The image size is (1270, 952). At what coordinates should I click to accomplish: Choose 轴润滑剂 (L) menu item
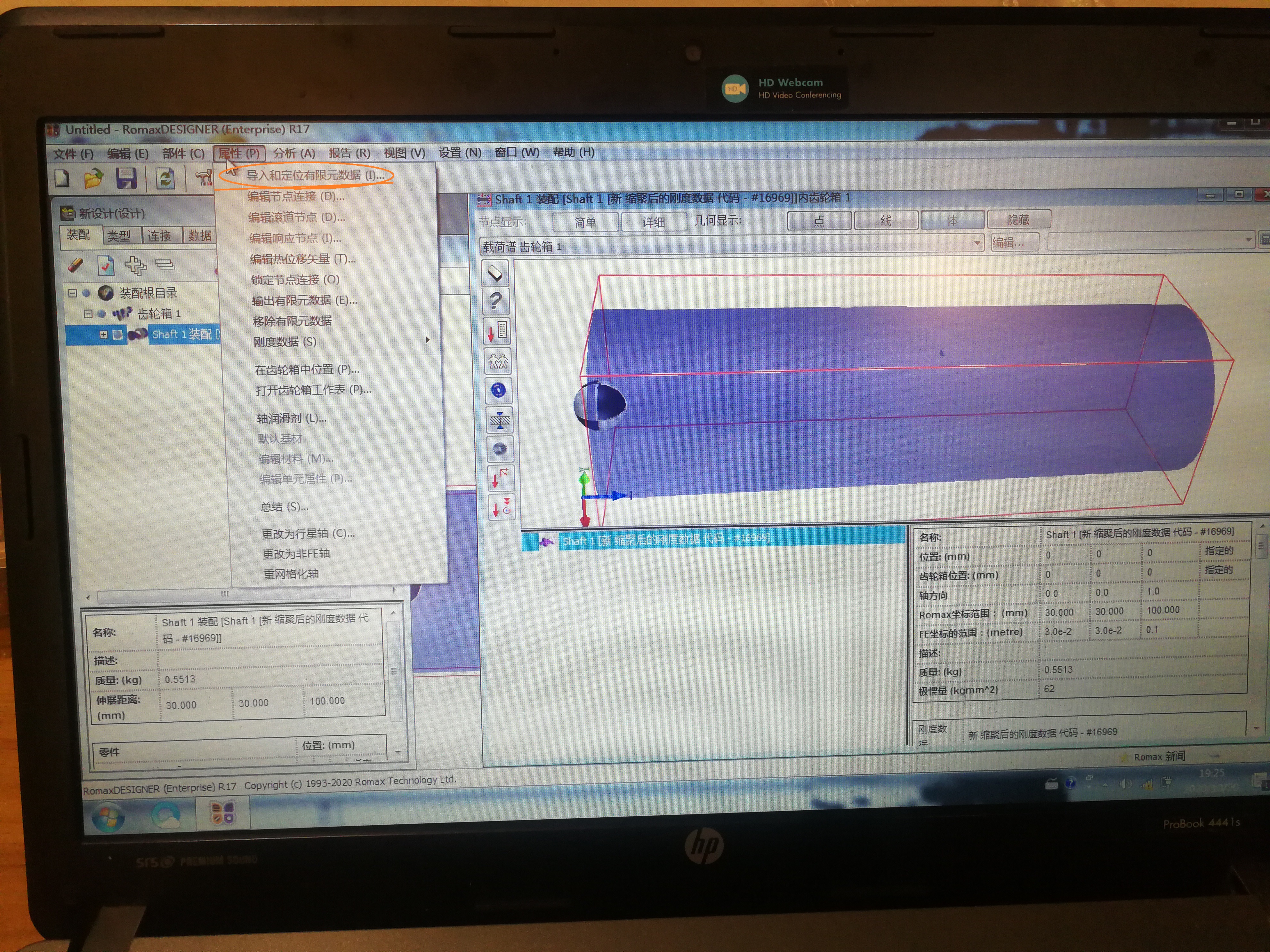292,418
